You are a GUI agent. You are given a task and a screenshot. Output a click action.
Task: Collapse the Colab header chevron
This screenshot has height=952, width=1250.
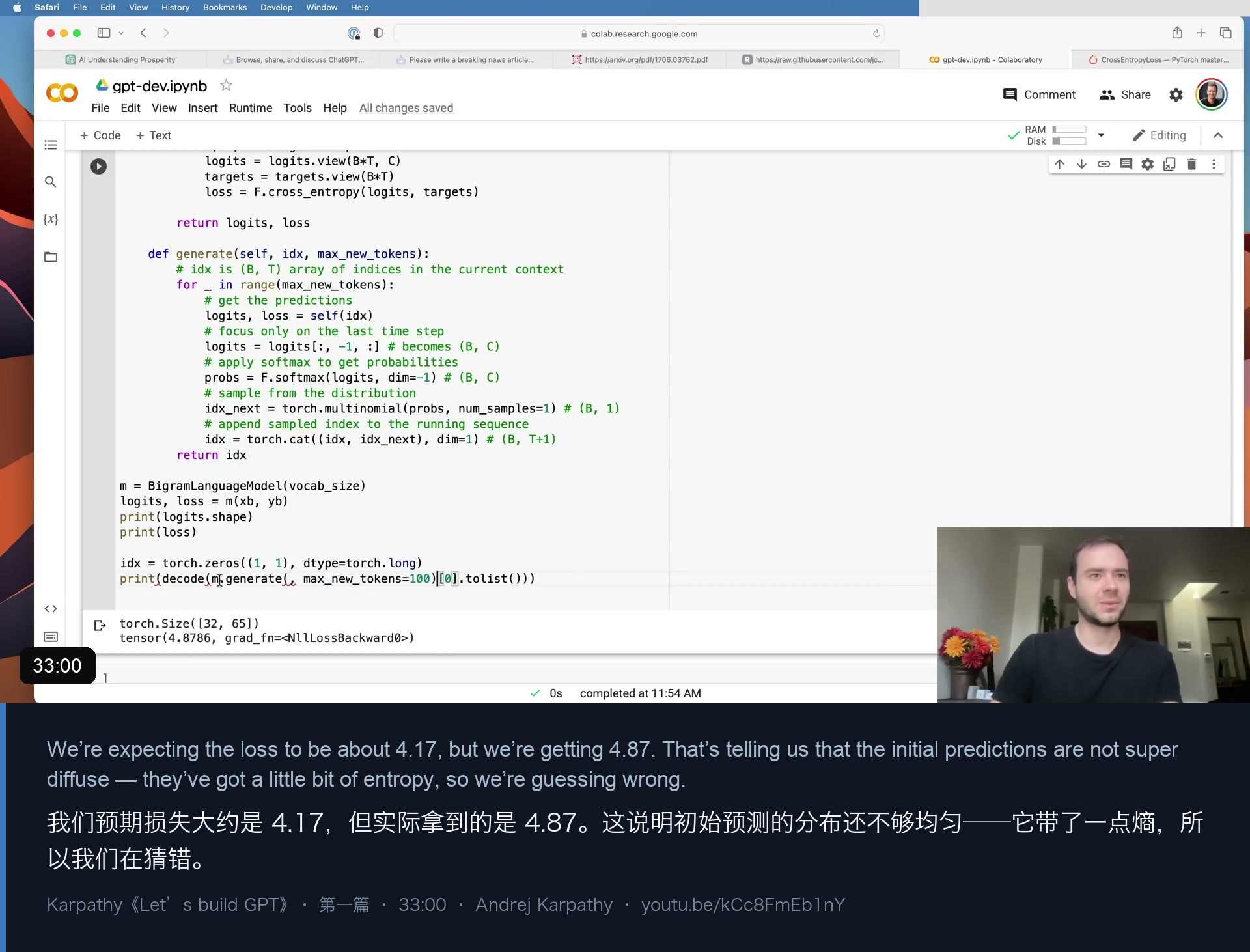[1218, 135]
